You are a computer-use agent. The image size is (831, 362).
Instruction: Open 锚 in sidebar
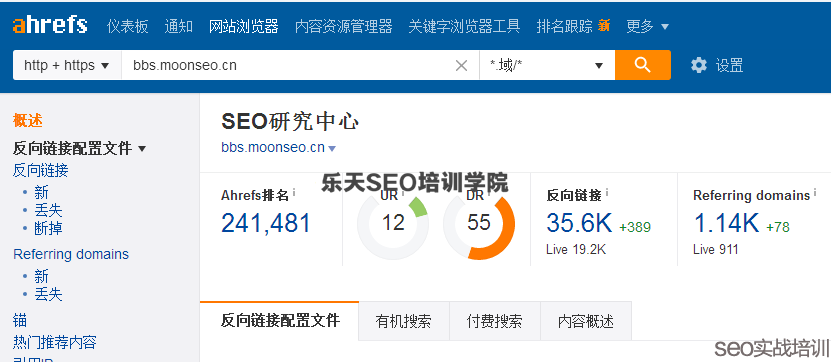click(20, 321)
